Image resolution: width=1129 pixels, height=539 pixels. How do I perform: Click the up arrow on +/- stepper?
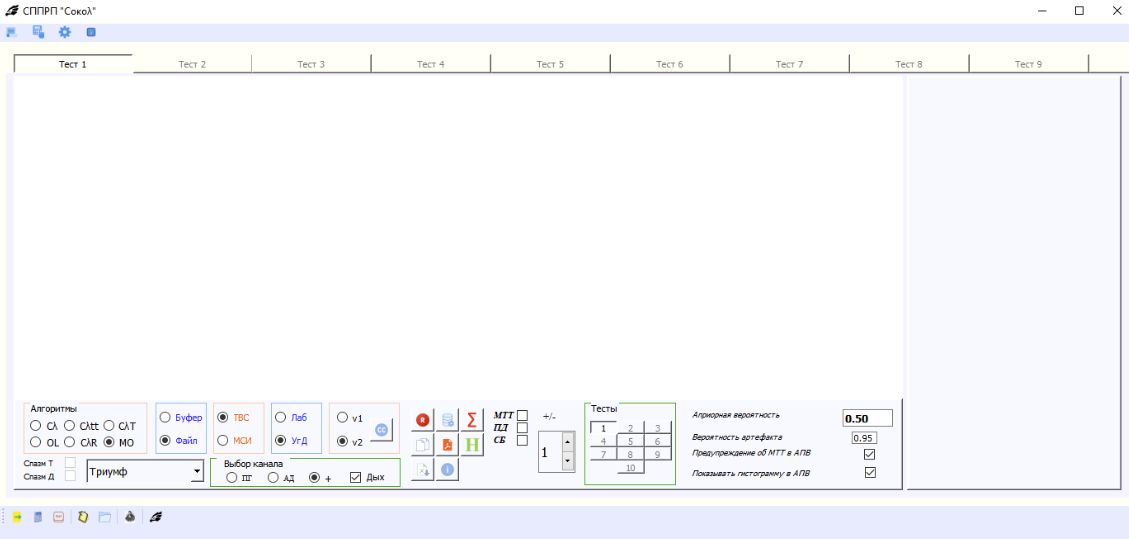(568, 441)
